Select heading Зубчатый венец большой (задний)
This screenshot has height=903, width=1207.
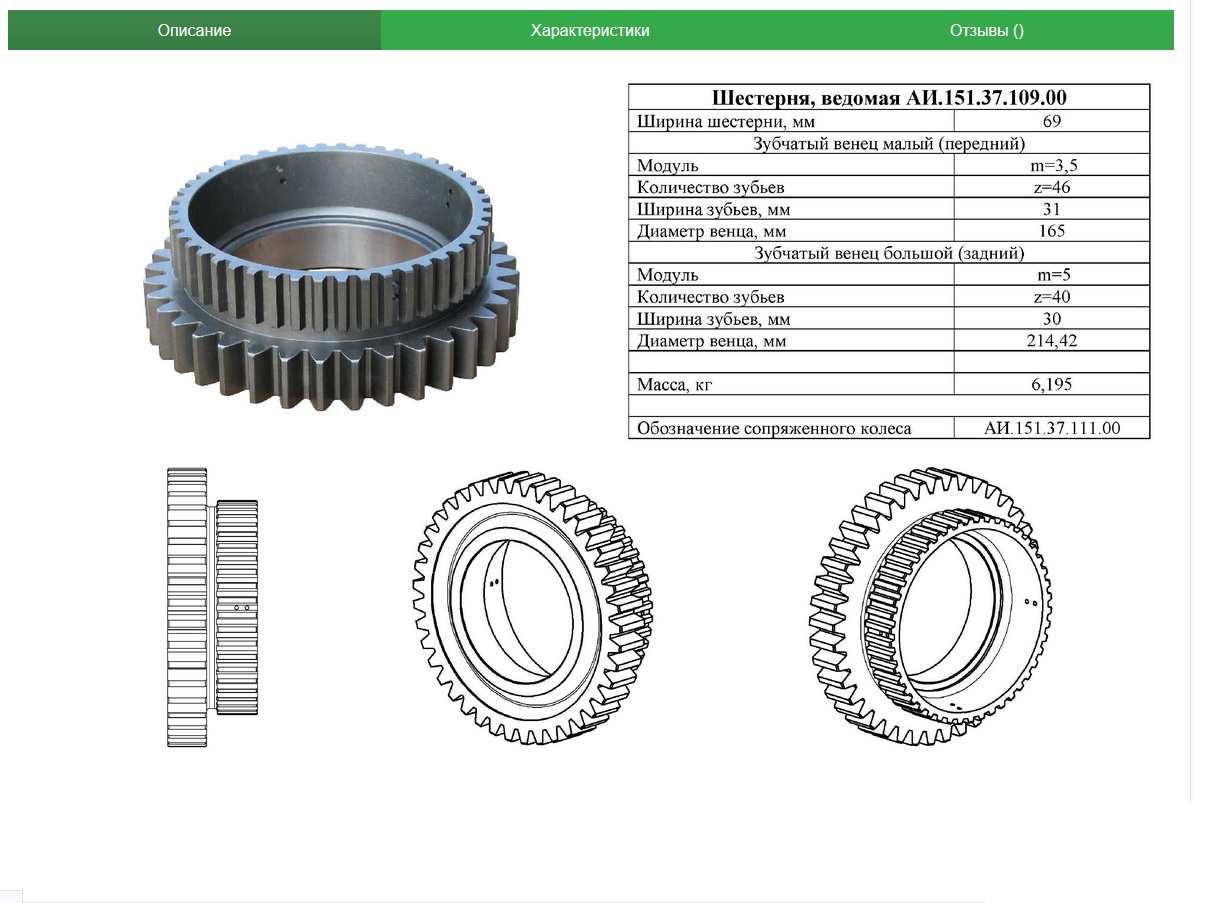coord(889,253)
